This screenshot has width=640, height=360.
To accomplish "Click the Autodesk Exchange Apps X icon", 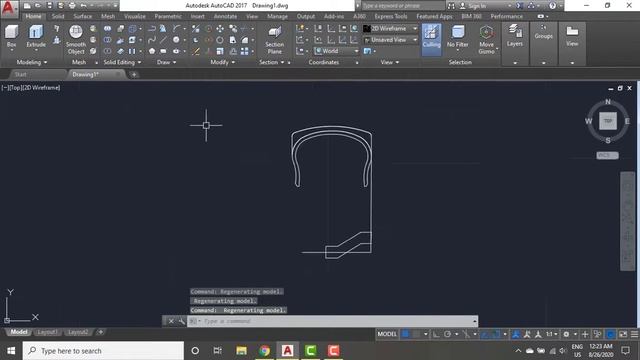I will click(520, 6).
